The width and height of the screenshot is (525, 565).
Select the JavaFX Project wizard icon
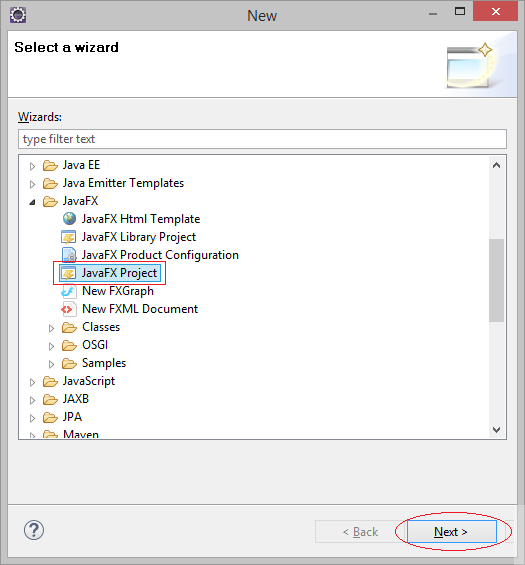click(x=68, y=273)
